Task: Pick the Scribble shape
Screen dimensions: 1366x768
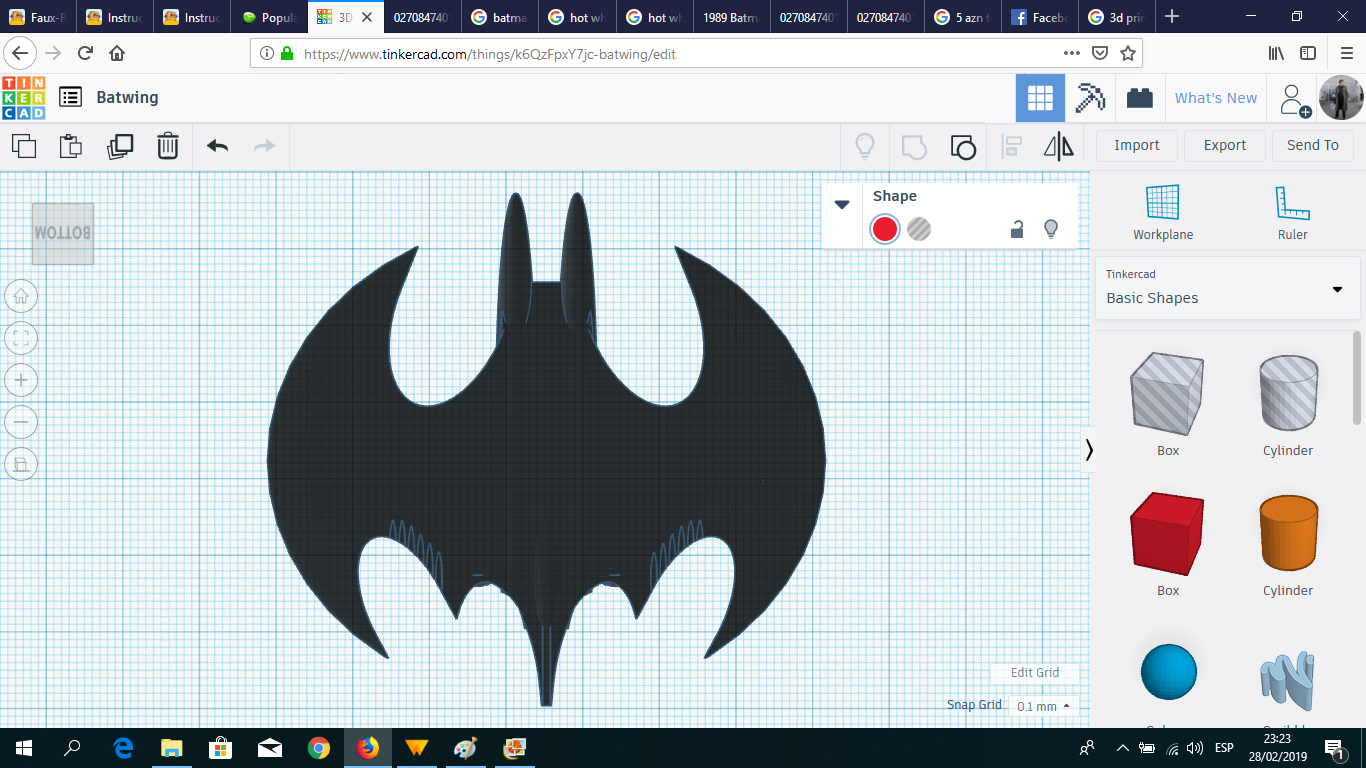Action: tap(1288, 682)
